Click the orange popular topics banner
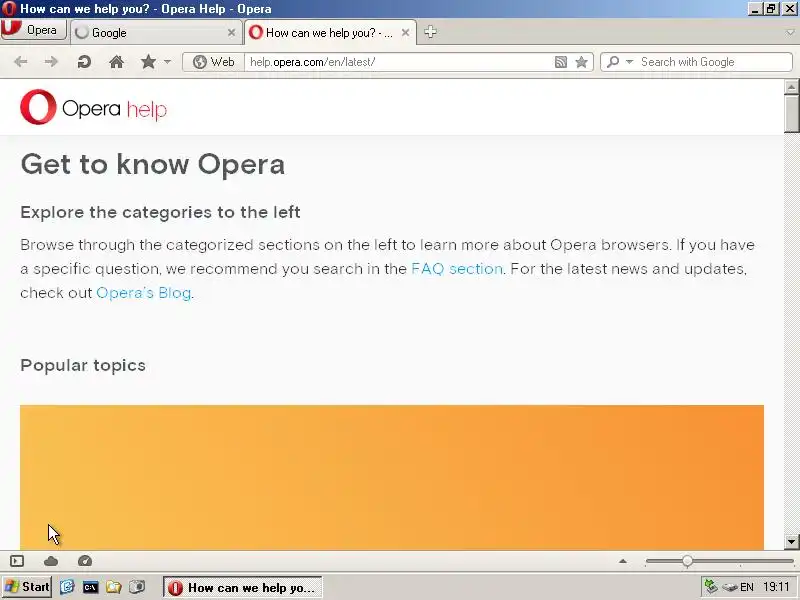The width and height of the screenshot is (800, 600). (392, 477)
